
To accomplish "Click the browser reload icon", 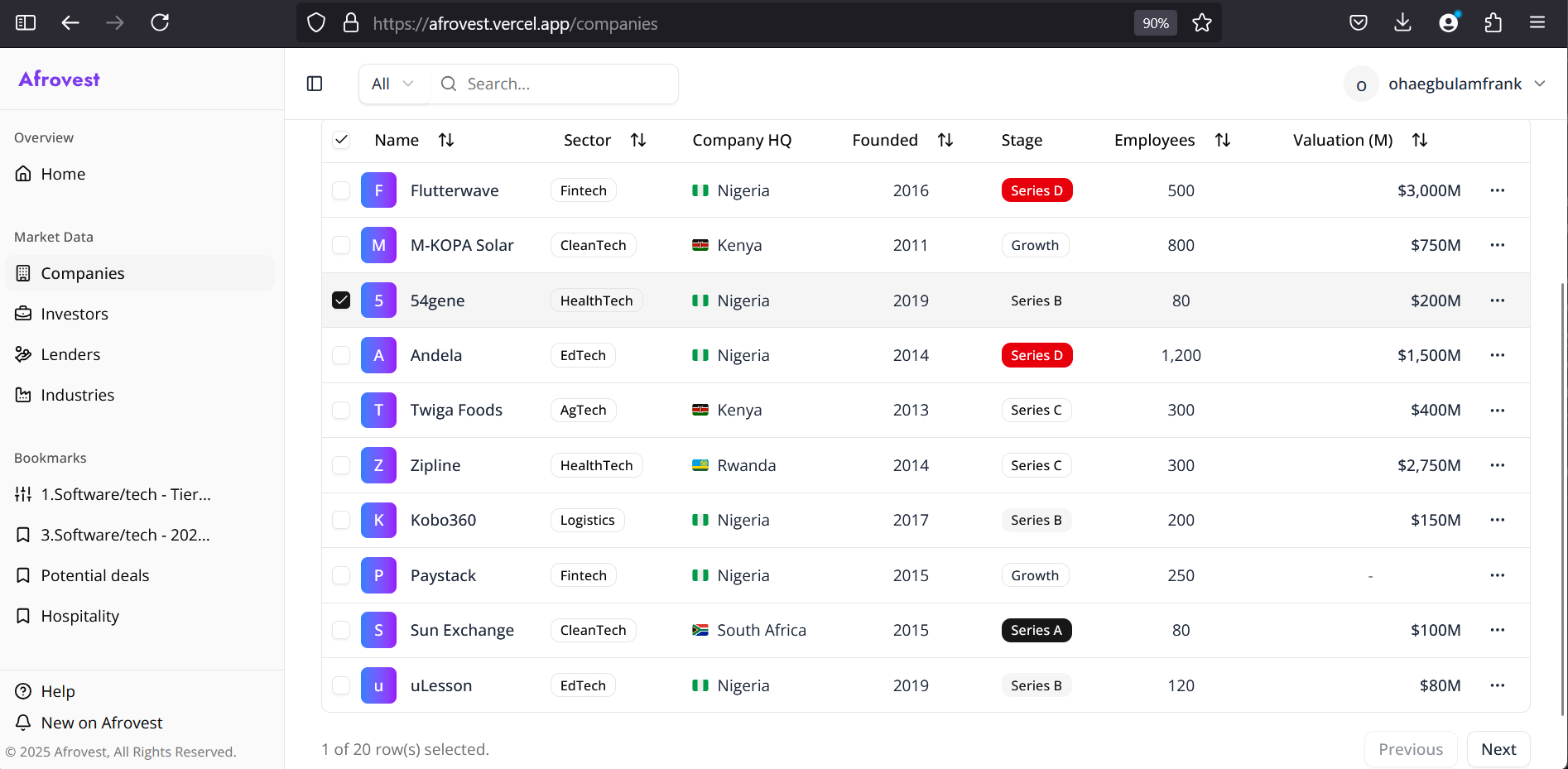I will [x=161, y=22].
